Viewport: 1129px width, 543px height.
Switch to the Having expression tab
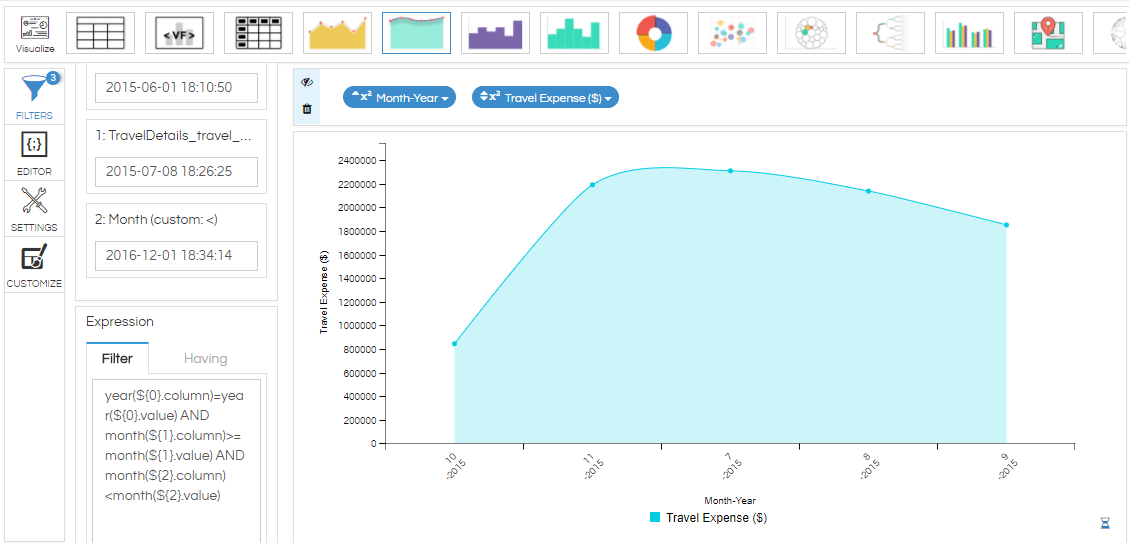(x=206, y=358)
